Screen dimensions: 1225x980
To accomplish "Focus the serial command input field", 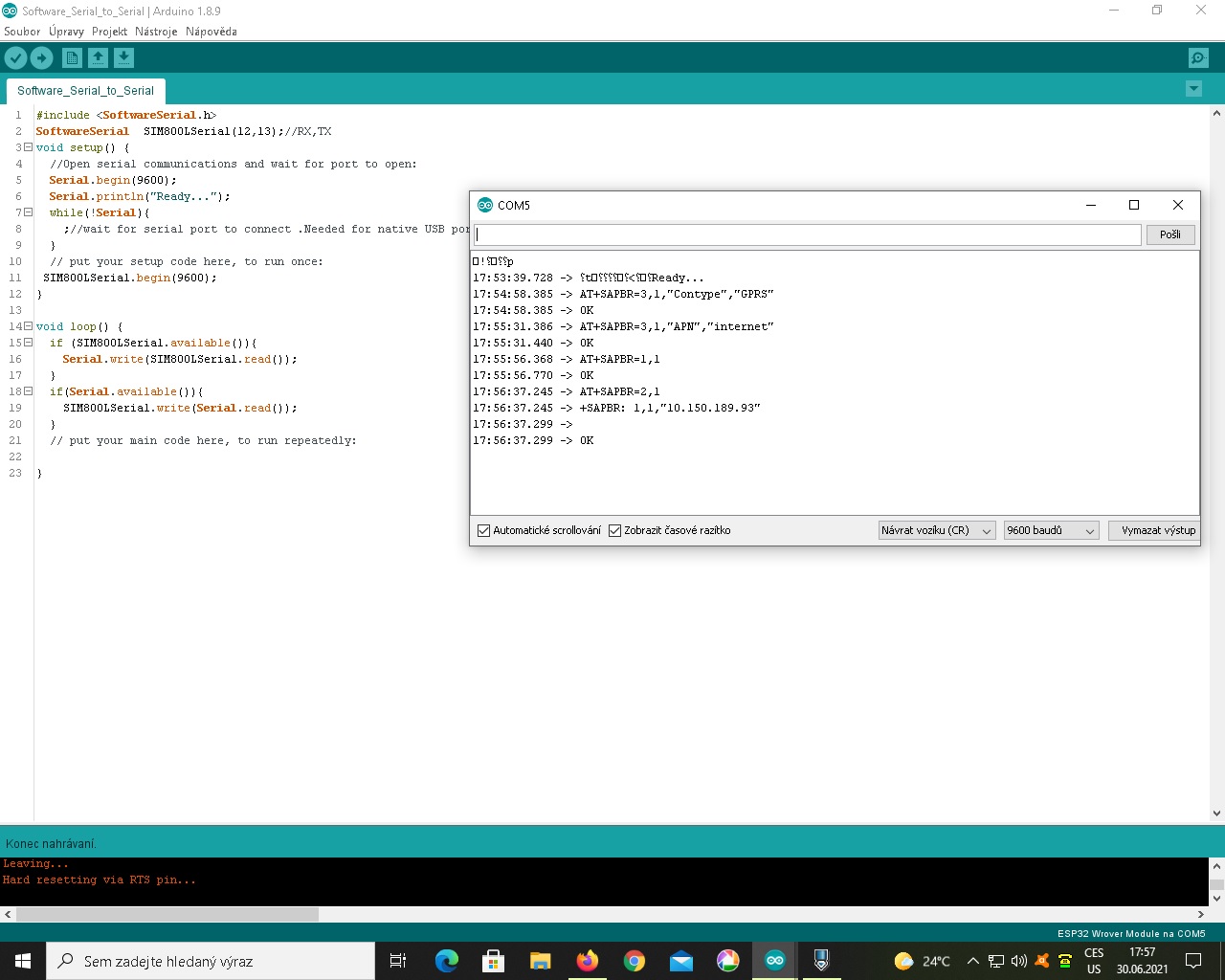I will pos(807,234).
